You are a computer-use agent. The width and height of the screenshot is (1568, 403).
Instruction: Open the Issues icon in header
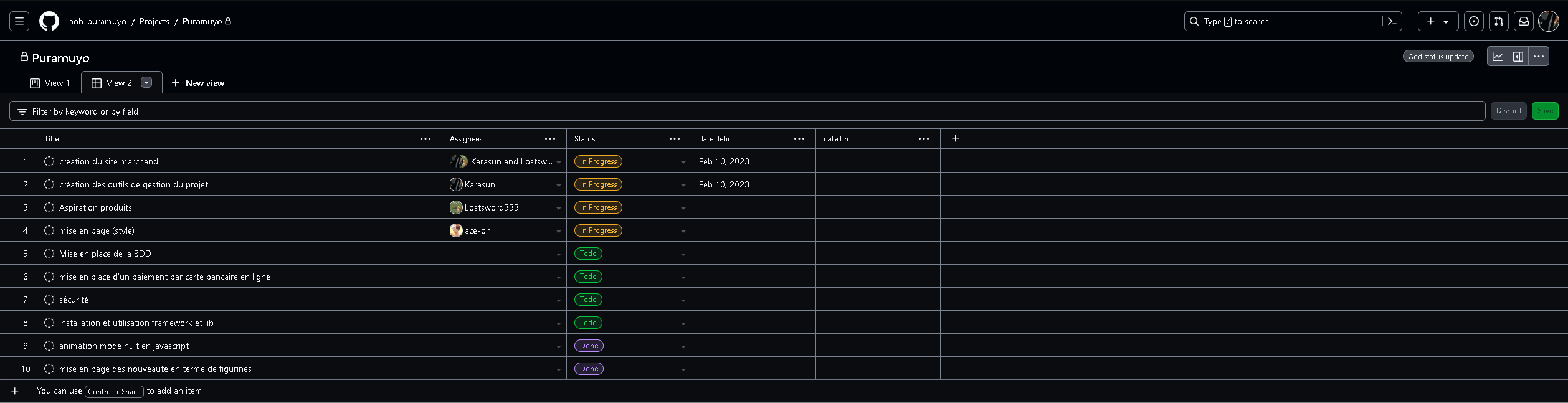click(x=1473, y=21)
